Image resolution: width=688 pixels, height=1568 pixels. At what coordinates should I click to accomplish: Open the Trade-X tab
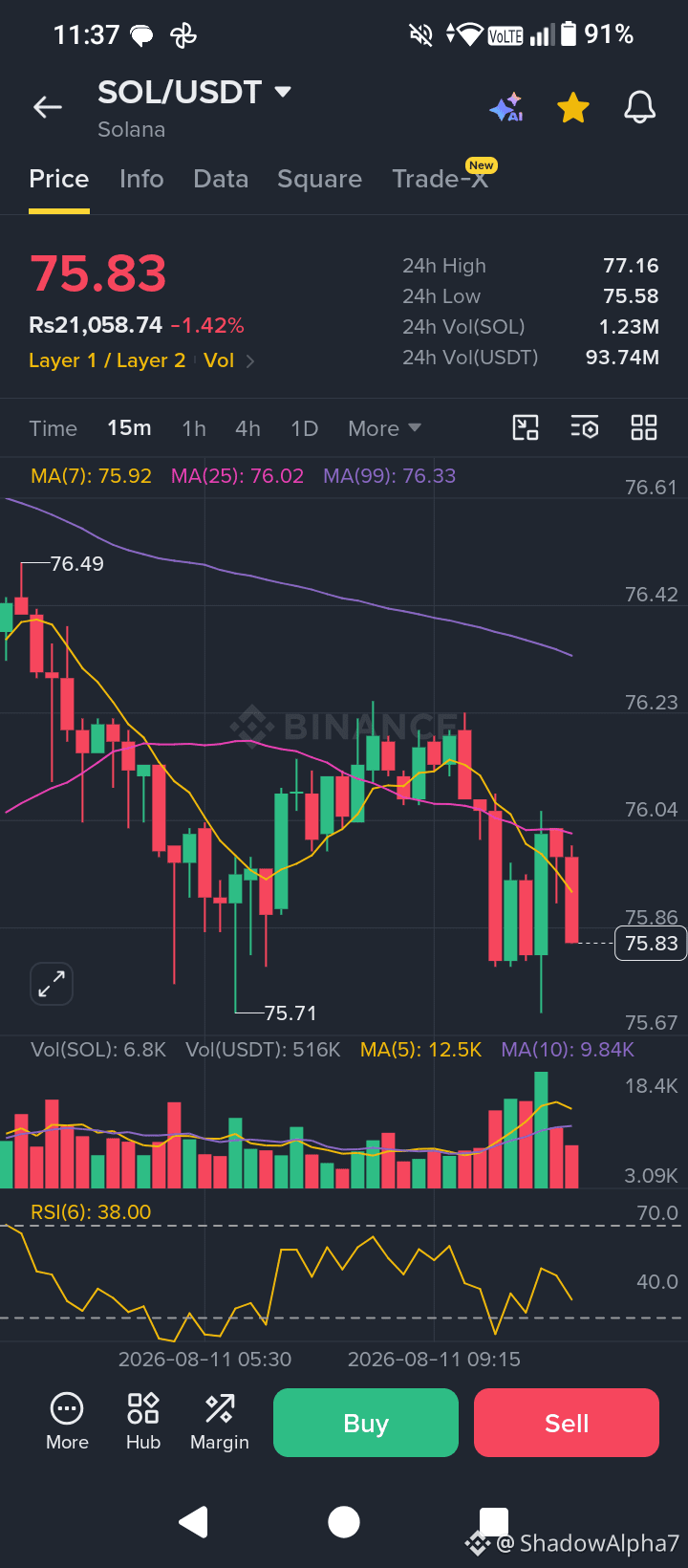(441, 178)
